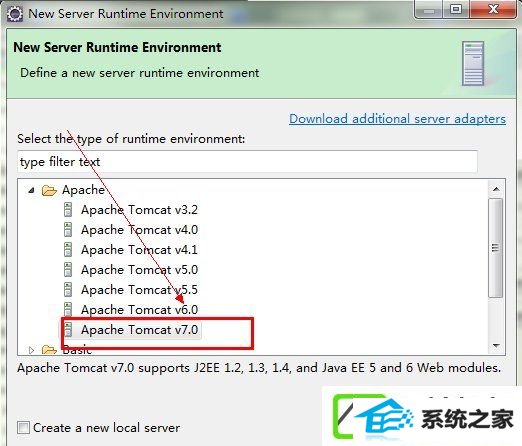This screenshot has width=522, height=446.
Task: Choose Apache Tomcat v5.5 from the list
Action: pyautogui.click(x=139, y=290)
